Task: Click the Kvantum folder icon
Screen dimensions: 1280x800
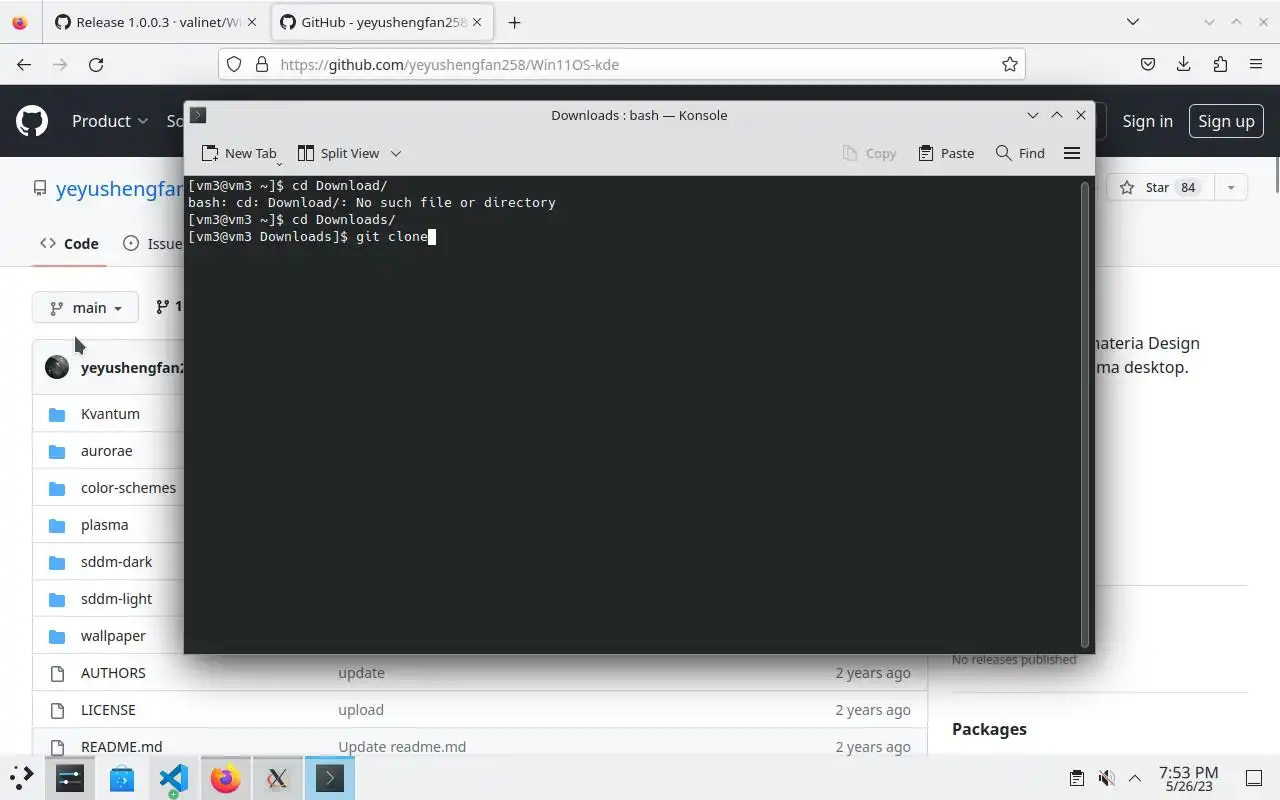Action: [57, 414]
